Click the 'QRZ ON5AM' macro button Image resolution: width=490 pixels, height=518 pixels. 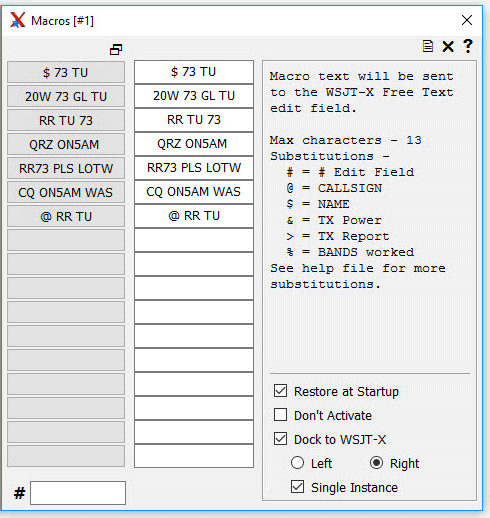[66, 144]
